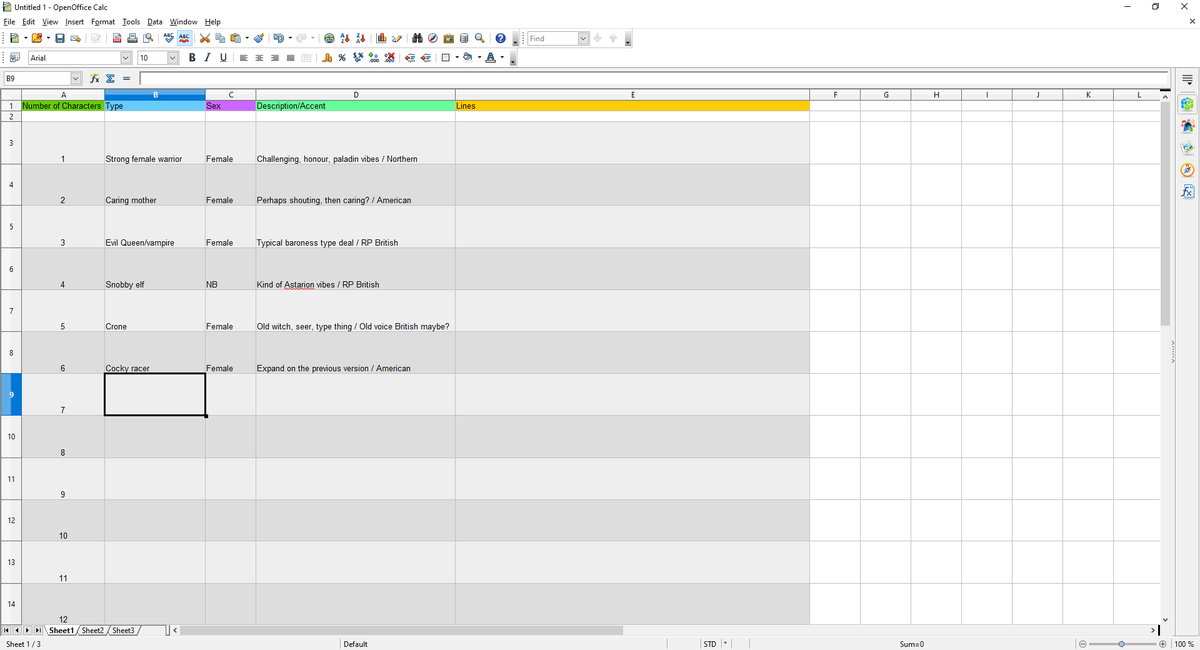
Task: Open sidebar Properties deck icon
Action: pos(1188,103)
